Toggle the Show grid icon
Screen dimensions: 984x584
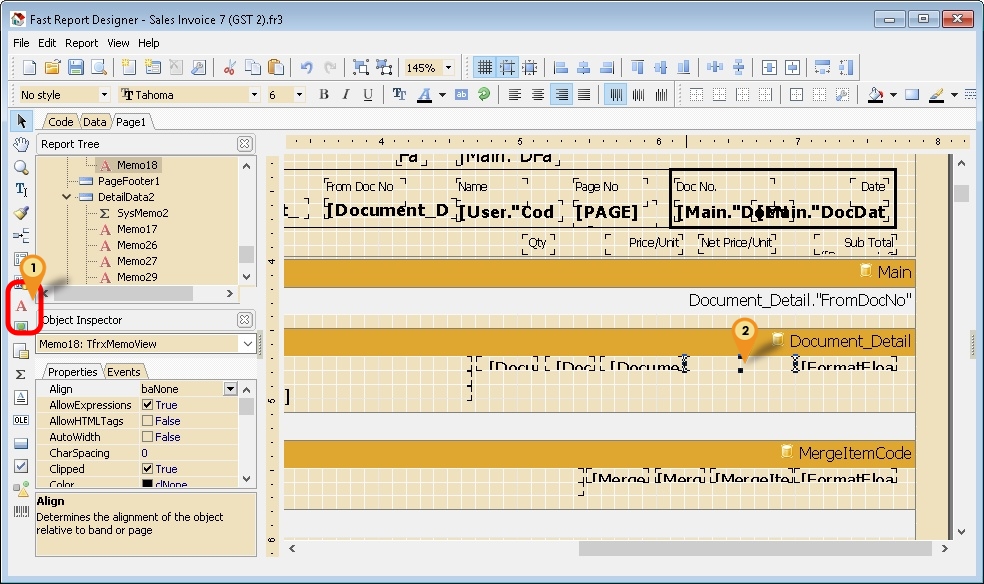(x=484, y=67)
